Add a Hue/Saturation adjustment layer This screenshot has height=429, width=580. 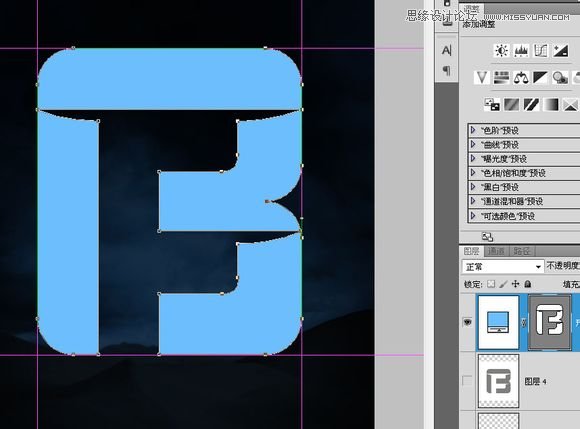coord(501,78)
